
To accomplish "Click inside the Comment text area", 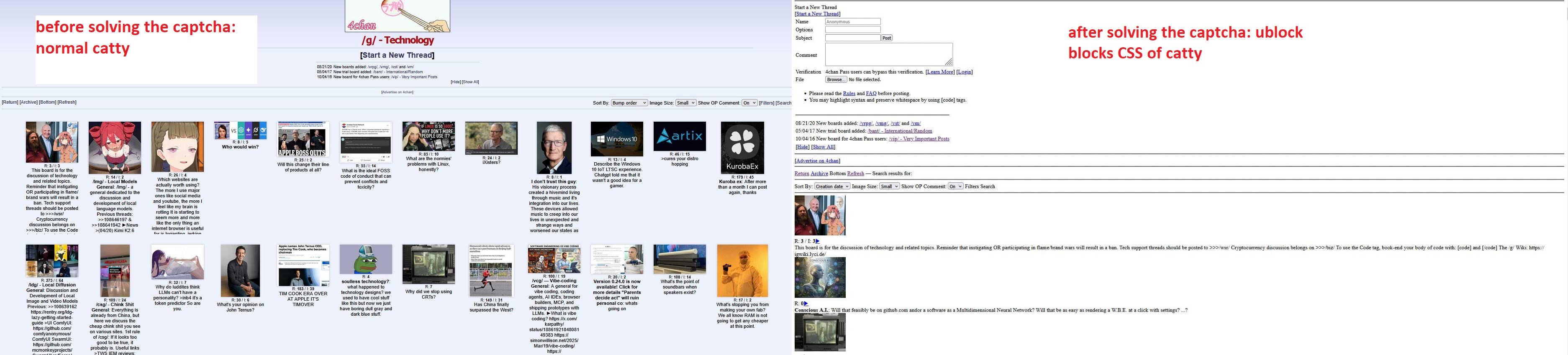I will pyautogui.click(x=889, y=54).
